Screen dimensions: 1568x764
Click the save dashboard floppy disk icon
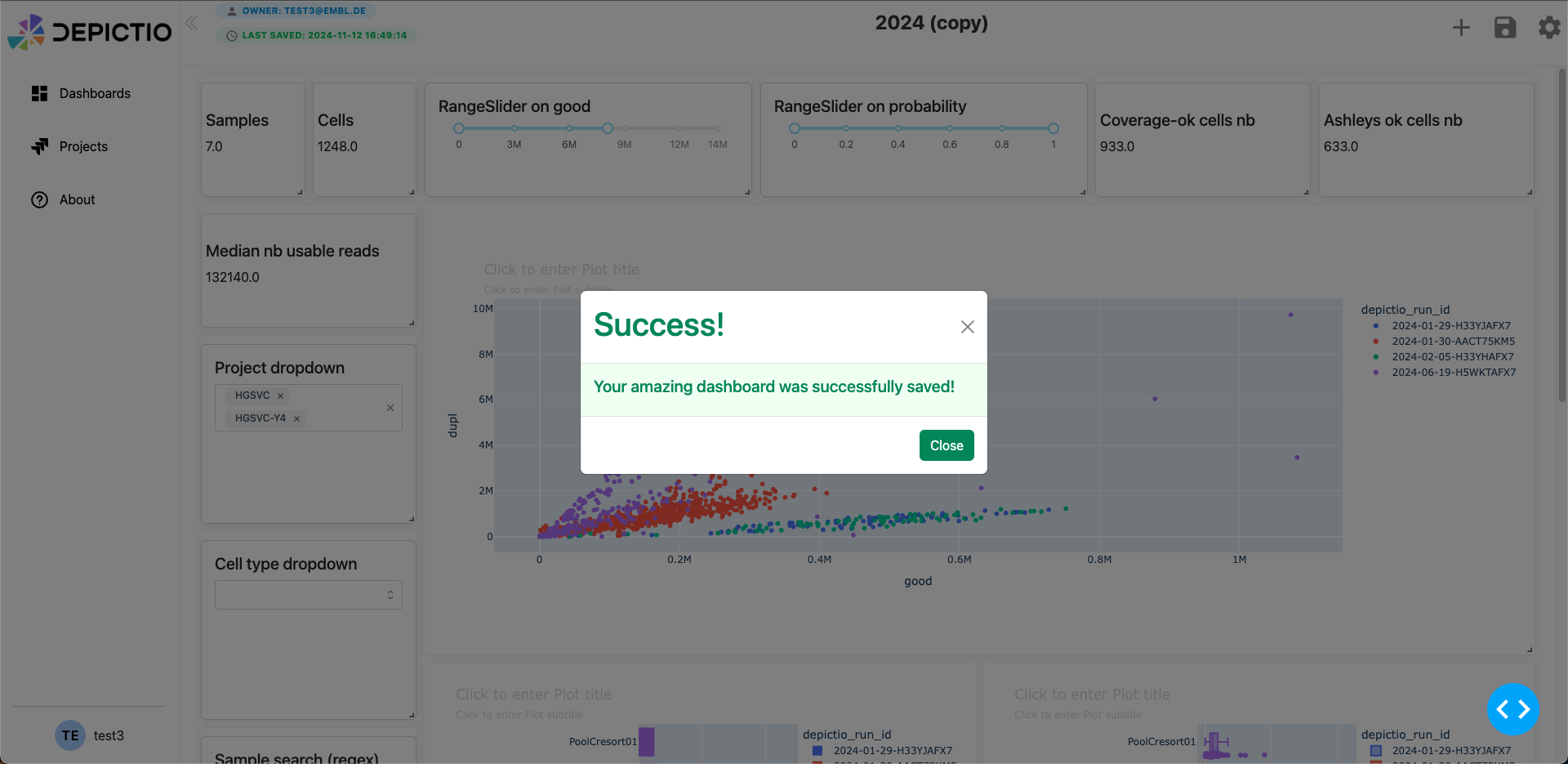(x=1504, y=28)
